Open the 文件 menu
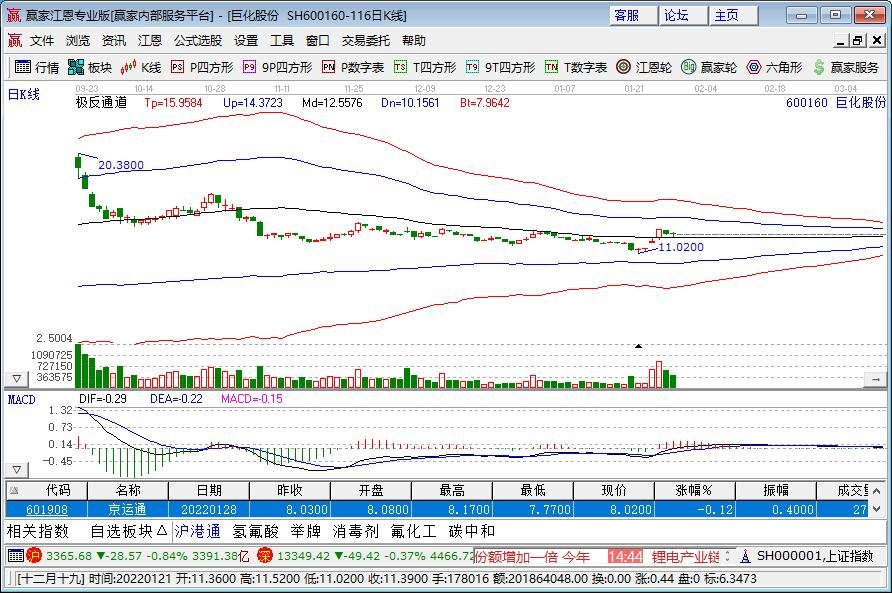 (42, 40)
